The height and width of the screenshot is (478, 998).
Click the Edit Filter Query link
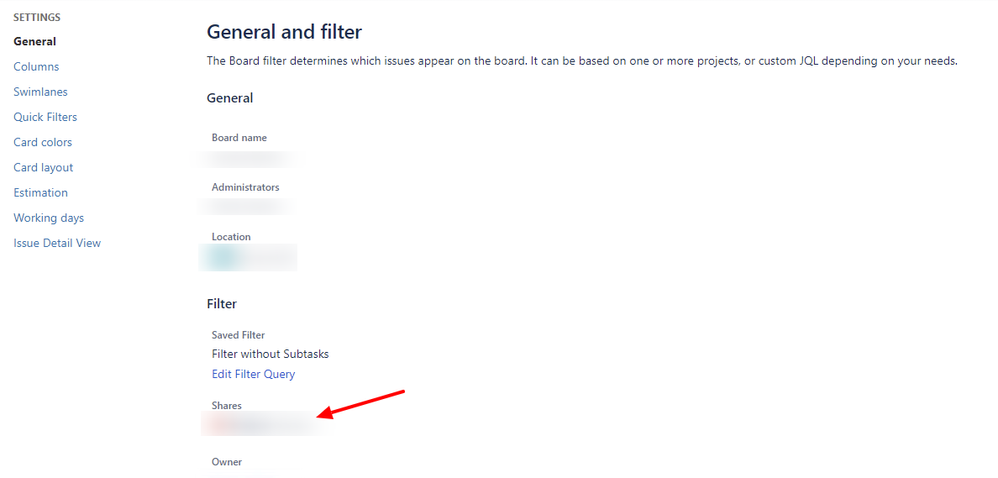coord(253,374)
